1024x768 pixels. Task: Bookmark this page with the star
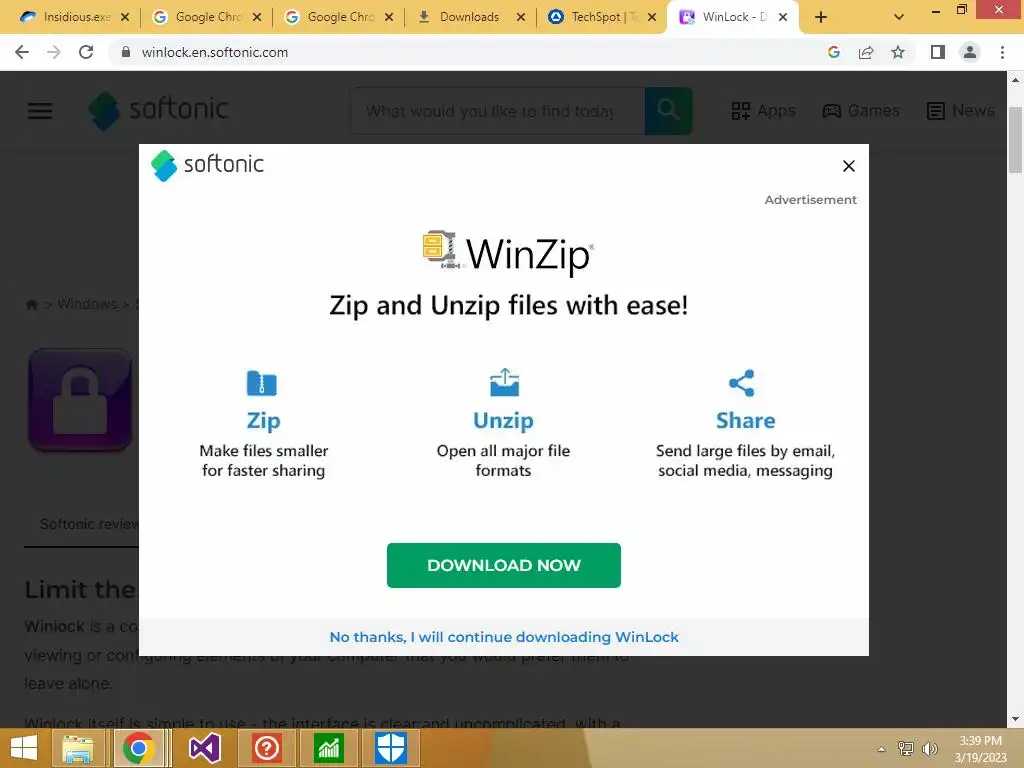click(898, 52)
